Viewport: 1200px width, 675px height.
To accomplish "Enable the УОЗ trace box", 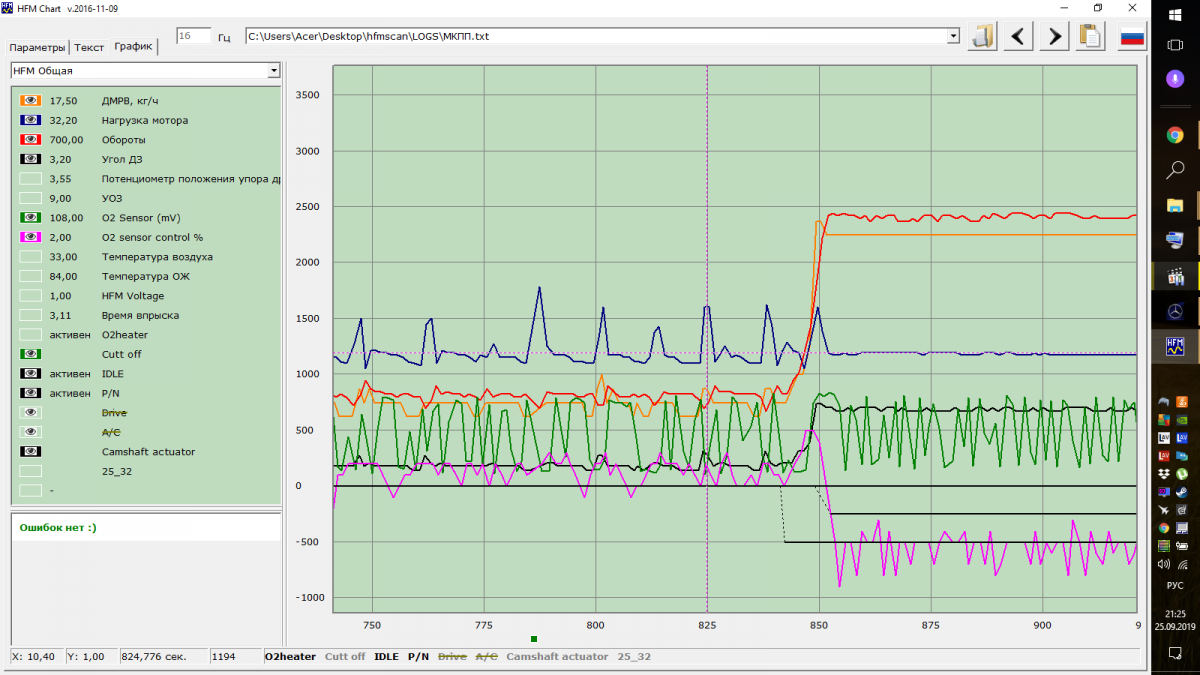I will click(30, 198).
